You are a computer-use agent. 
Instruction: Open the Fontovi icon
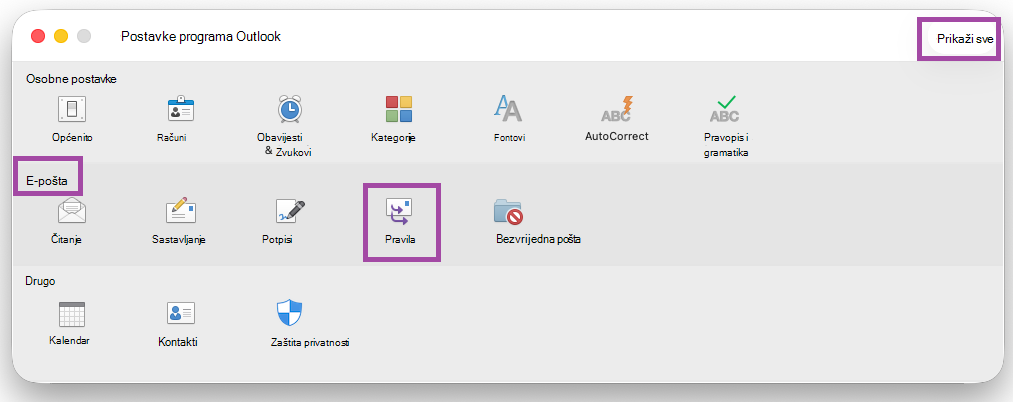pos(508,109)
